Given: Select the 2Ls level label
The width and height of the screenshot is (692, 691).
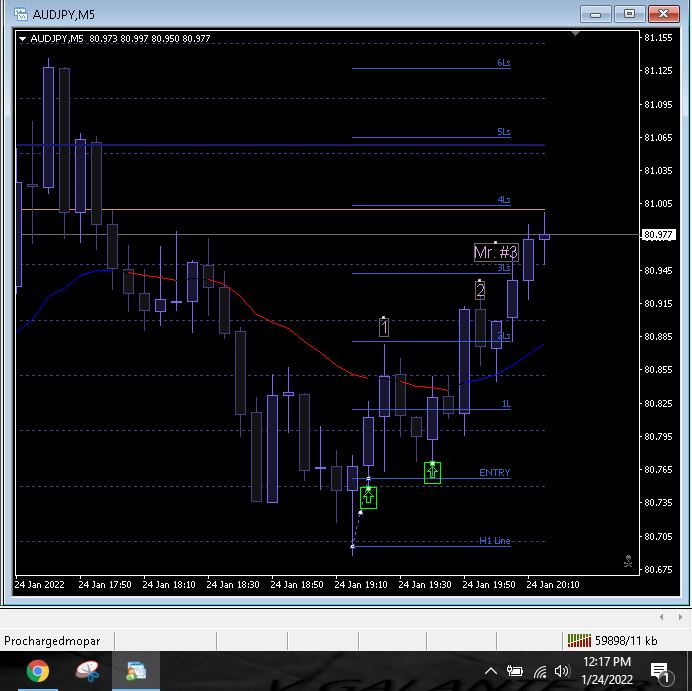Looking at the screenshot, I should (x=504, y=336).
